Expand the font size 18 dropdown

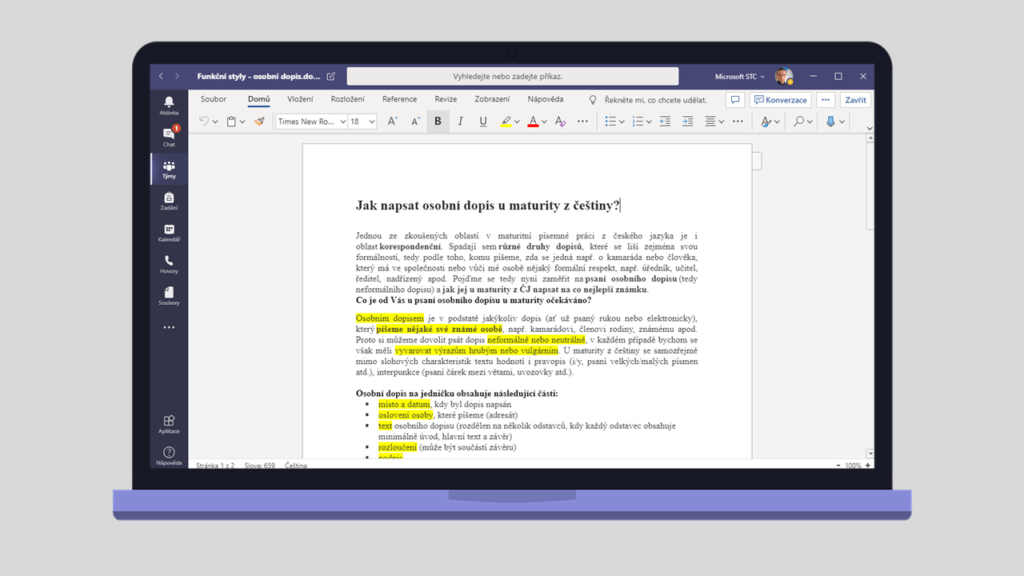(x=372, y=121)
